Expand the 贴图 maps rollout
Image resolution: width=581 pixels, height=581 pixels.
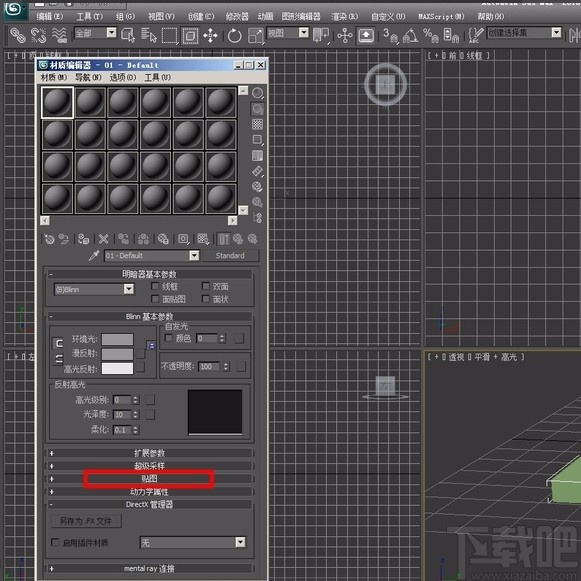click(x=149, y=479)
